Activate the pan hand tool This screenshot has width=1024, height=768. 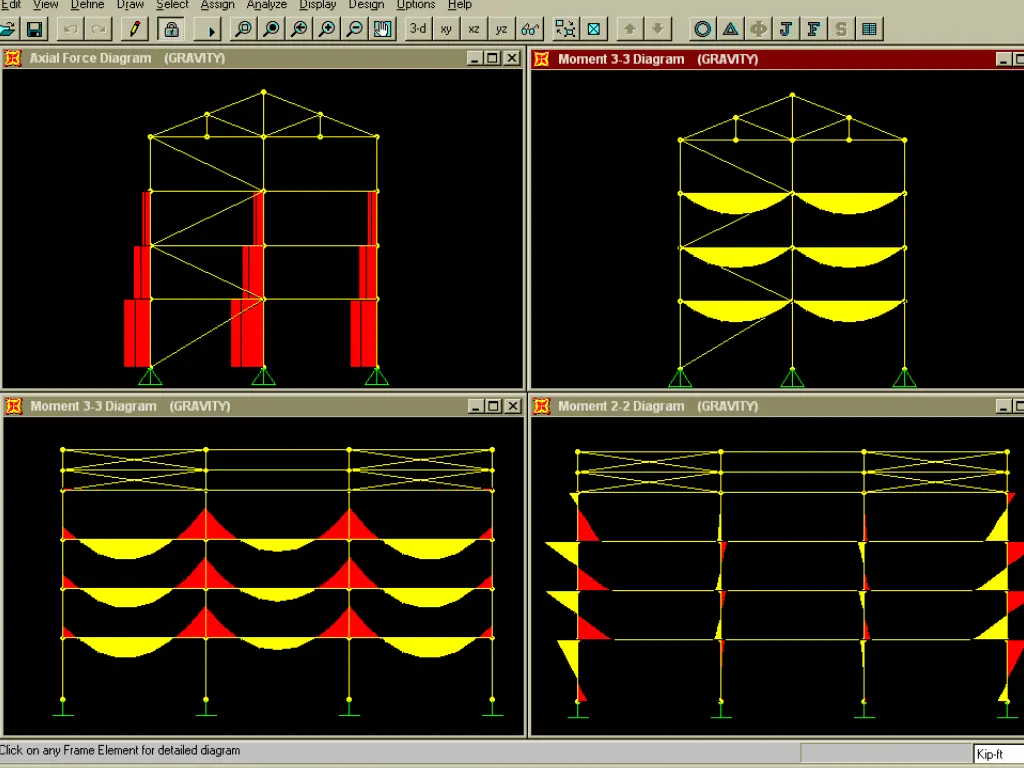pos(382,29)
